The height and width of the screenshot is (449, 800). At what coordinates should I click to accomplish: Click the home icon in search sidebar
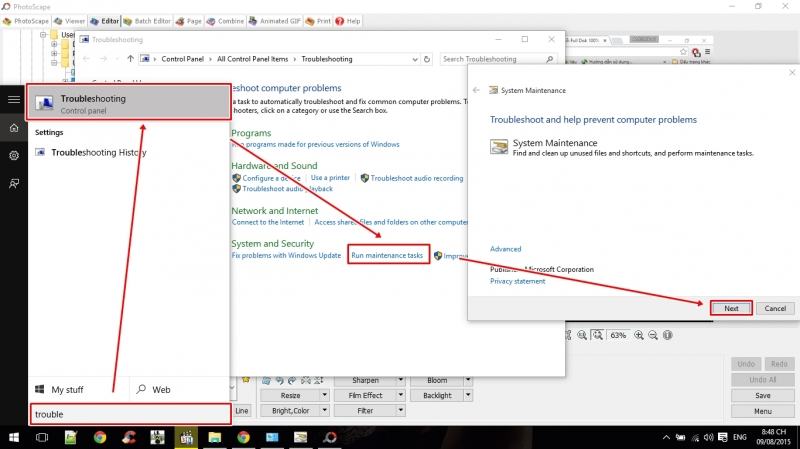14,128
